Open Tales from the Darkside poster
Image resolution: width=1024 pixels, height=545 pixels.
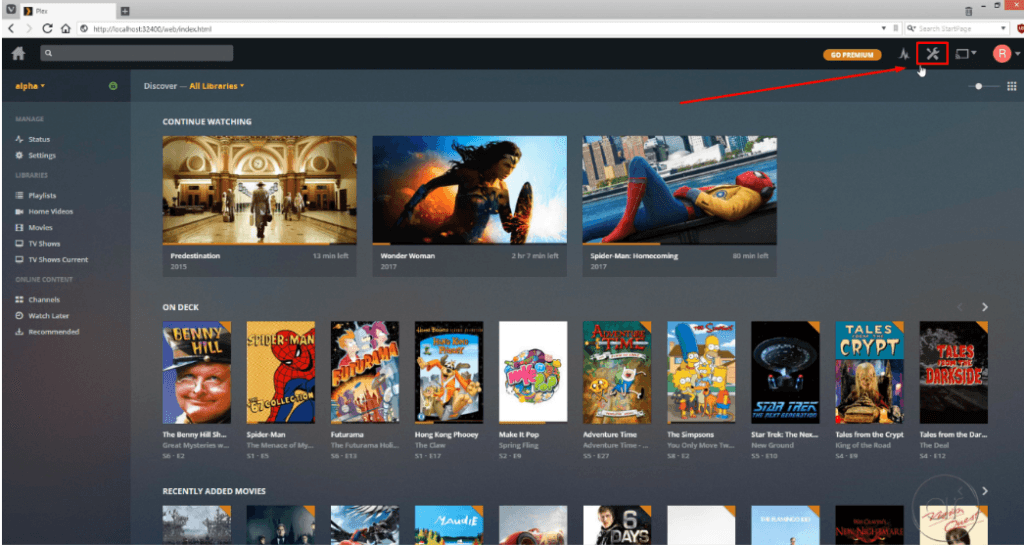click(953, 372)
